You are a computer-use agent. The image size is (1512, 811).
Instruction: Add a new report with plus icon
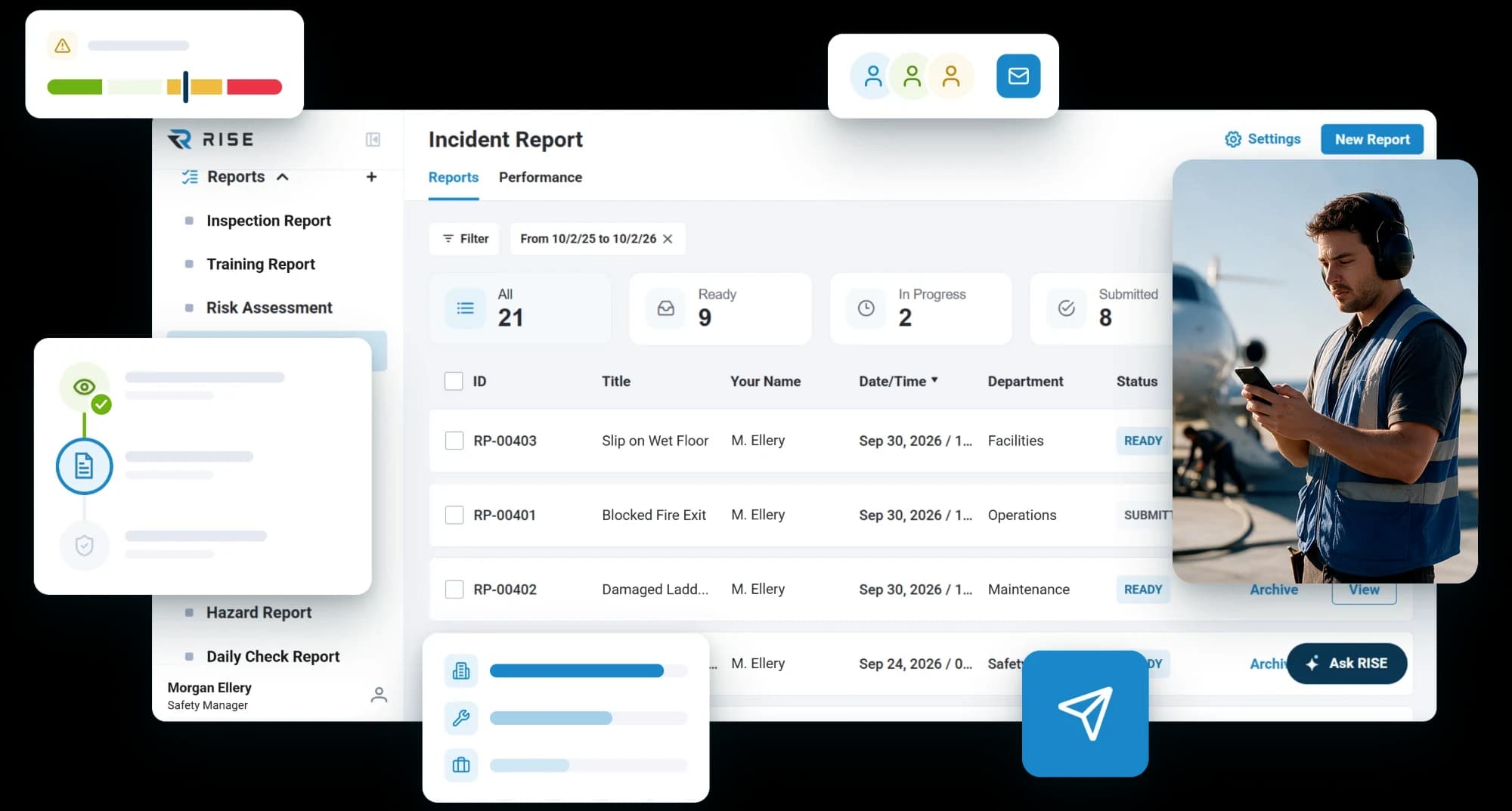[x=371, y=177]
